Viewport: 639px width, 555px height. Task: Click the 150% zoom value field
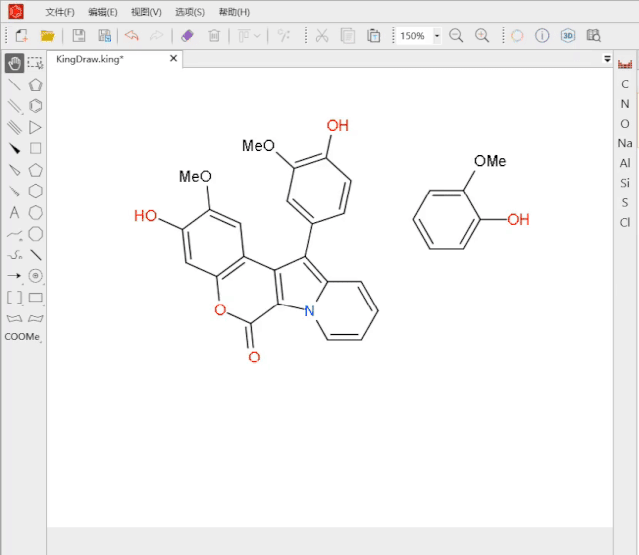pos(415,36)
